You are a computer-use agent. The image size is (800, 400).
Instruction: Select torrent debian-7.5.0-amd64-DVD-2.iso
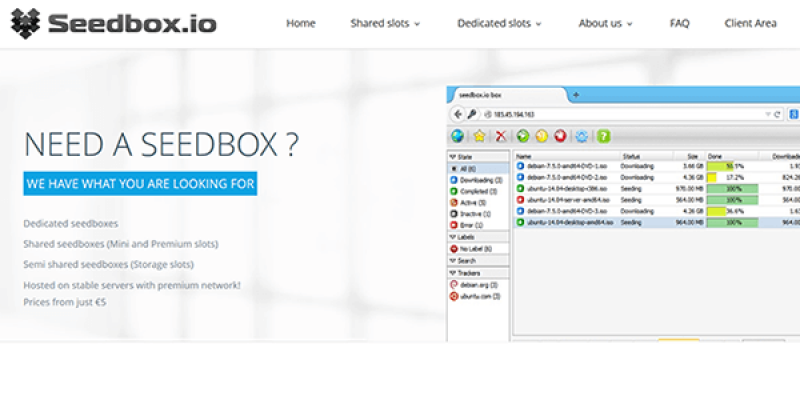coord(567,177)
